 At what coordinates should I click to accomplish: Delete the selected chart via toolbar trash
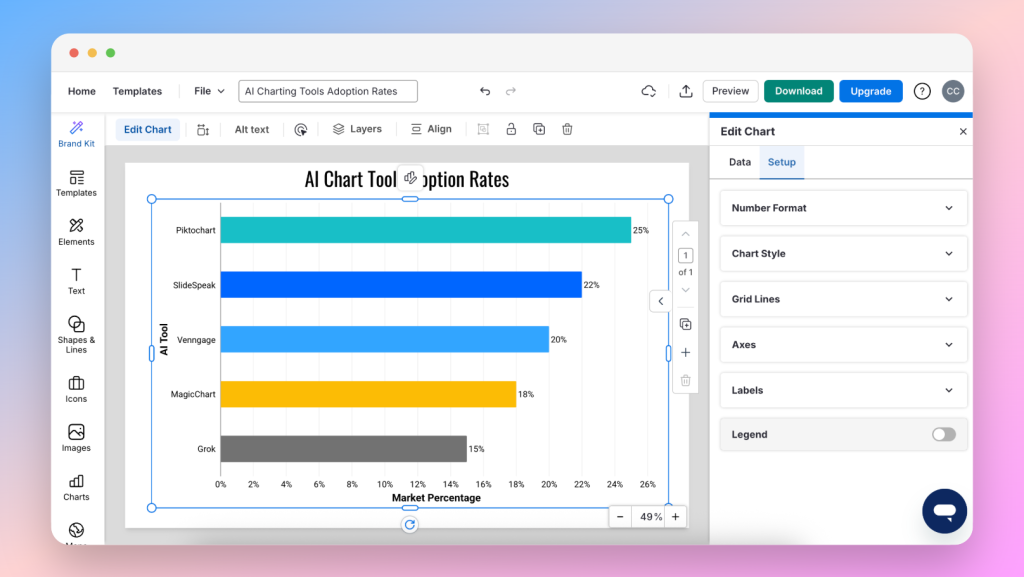[x=568, y=129]
